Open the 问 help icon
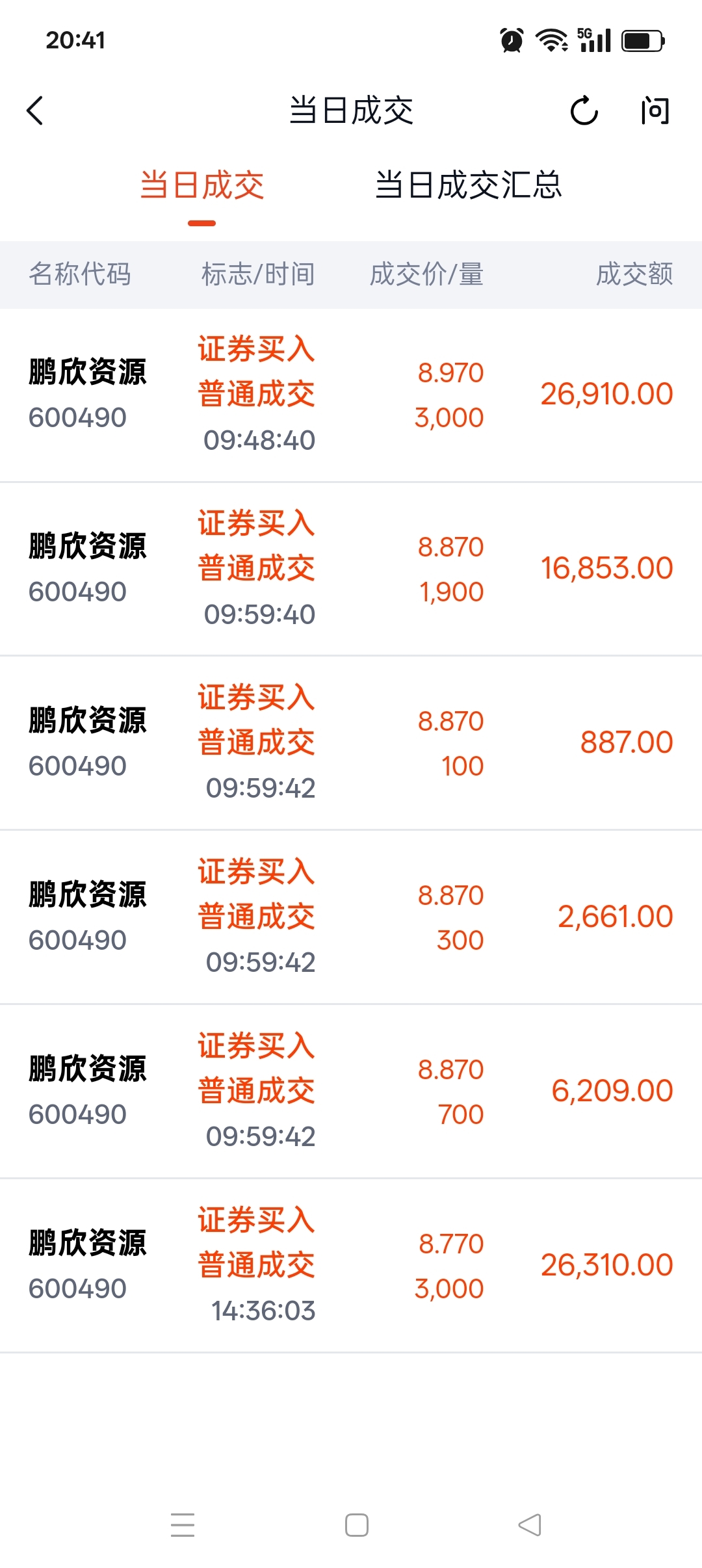Image resolution: width=702 pixels, height=1568 pixels. pos(655,111)
